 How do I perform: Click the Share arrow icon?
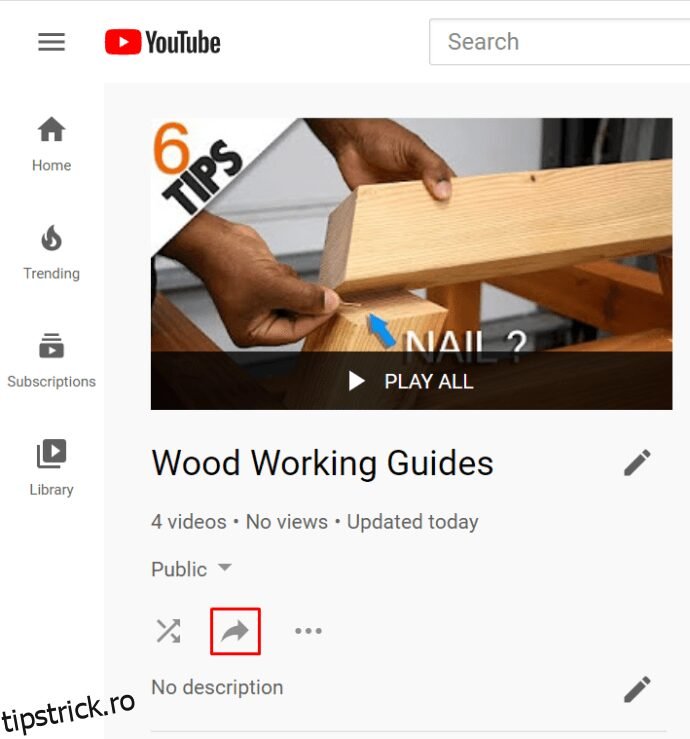(235, 631)
